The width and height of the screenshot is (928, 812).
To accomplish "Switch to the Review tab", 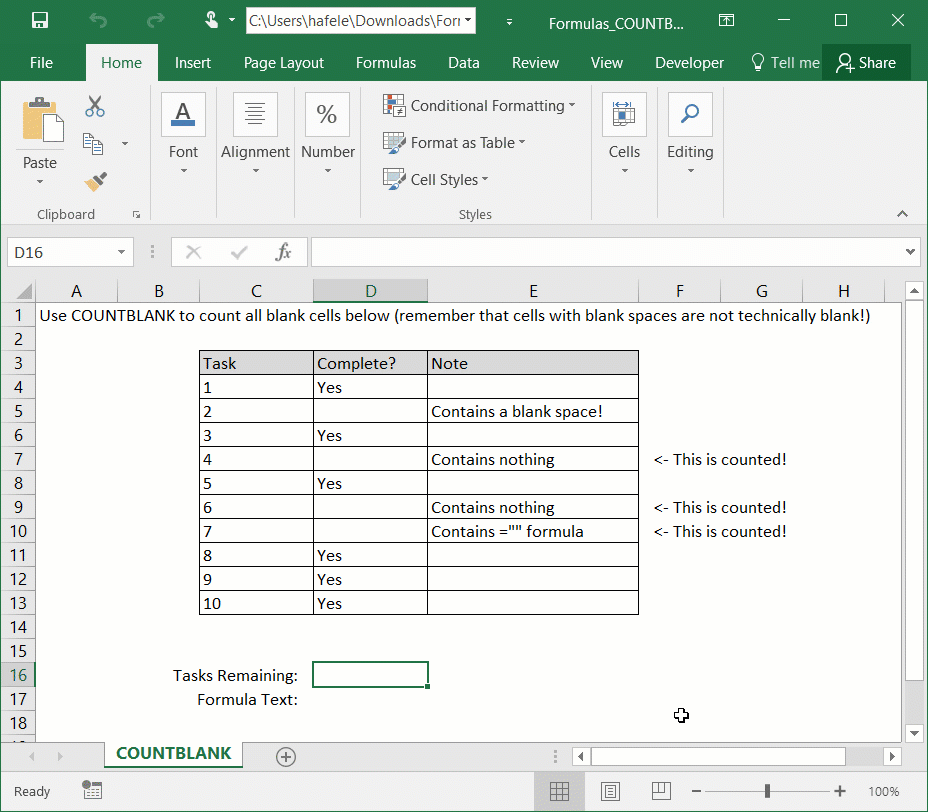I will (536, 63).
